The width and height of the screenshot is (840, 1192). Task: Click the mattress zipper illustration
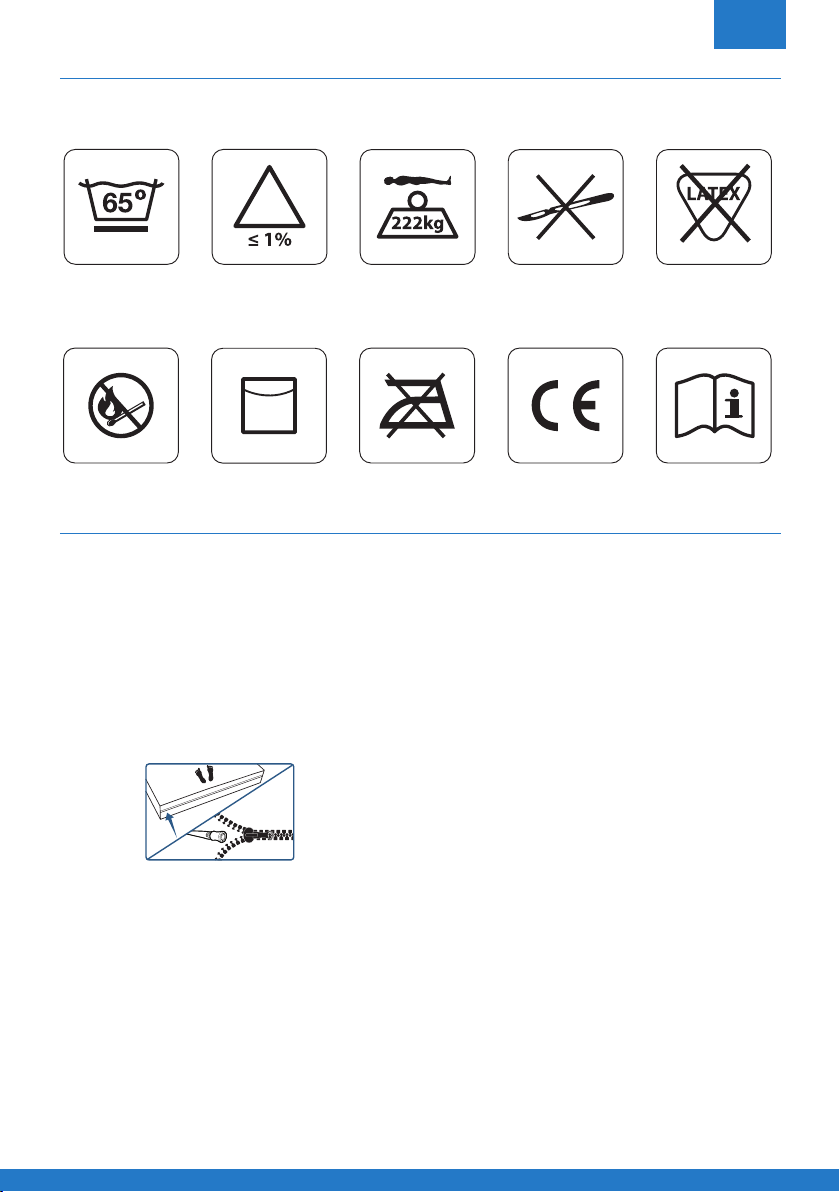coord(220,812)
